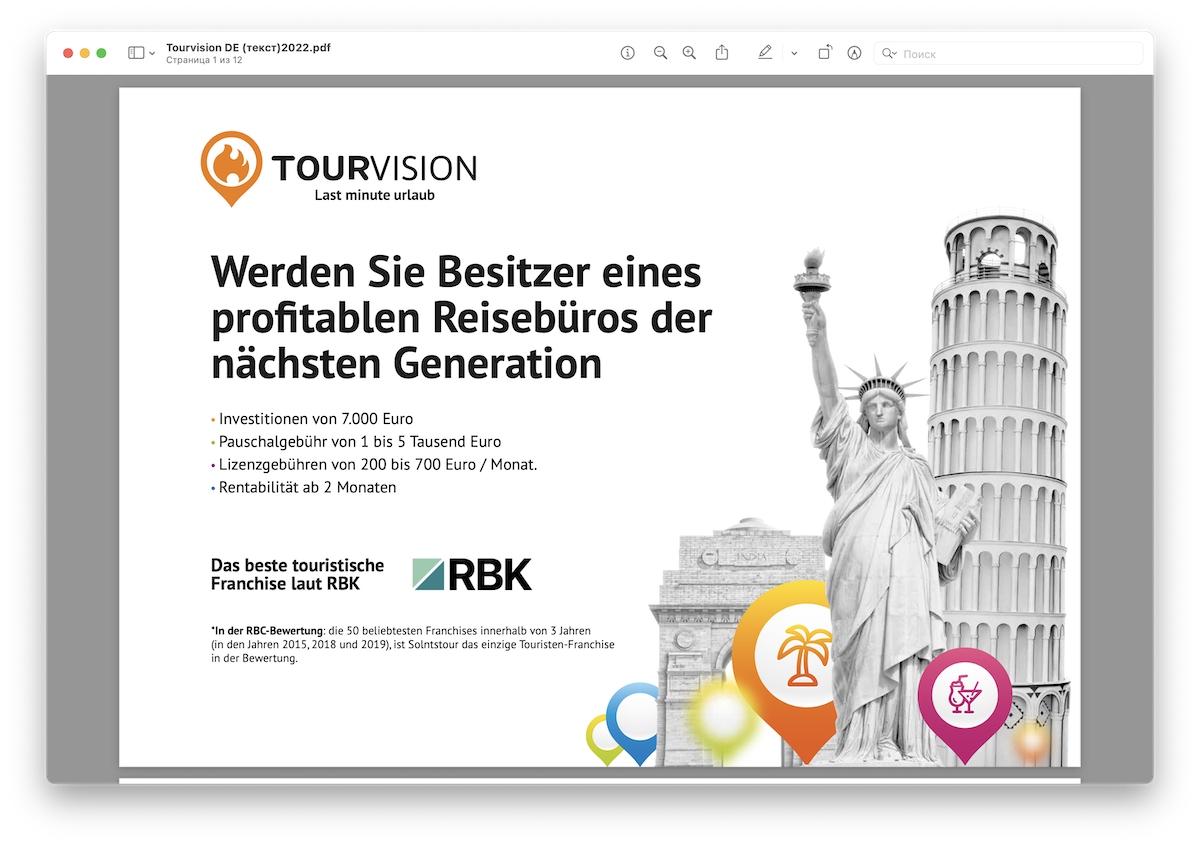Close the Preview window
The image size is (1200, 845).
(x=68, y=53)
